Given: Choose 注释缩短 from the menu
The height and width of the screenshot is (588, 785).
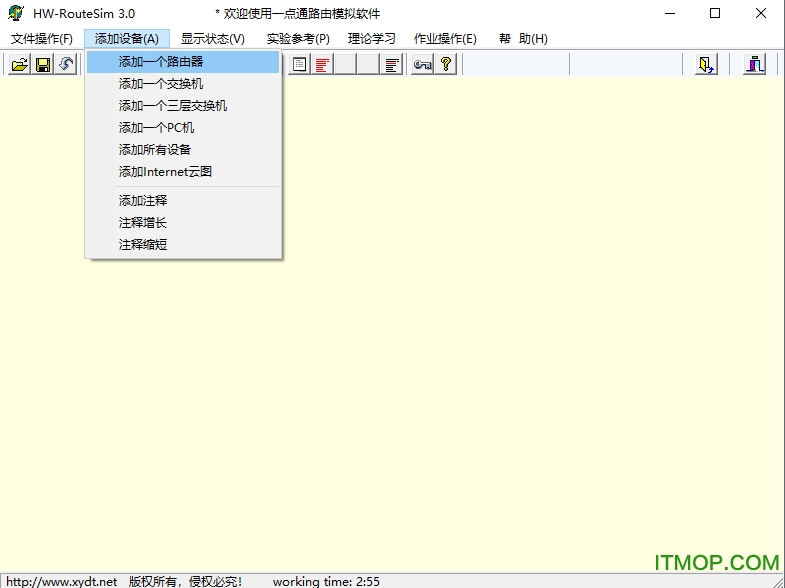Looking at the screenshot, I should click(183, 245).
